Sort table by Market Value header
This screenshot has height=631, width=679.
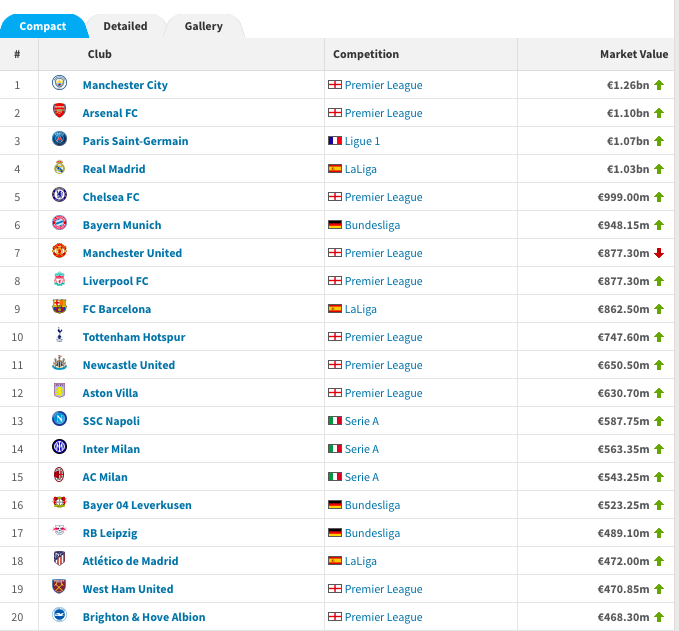pos(633,54)
